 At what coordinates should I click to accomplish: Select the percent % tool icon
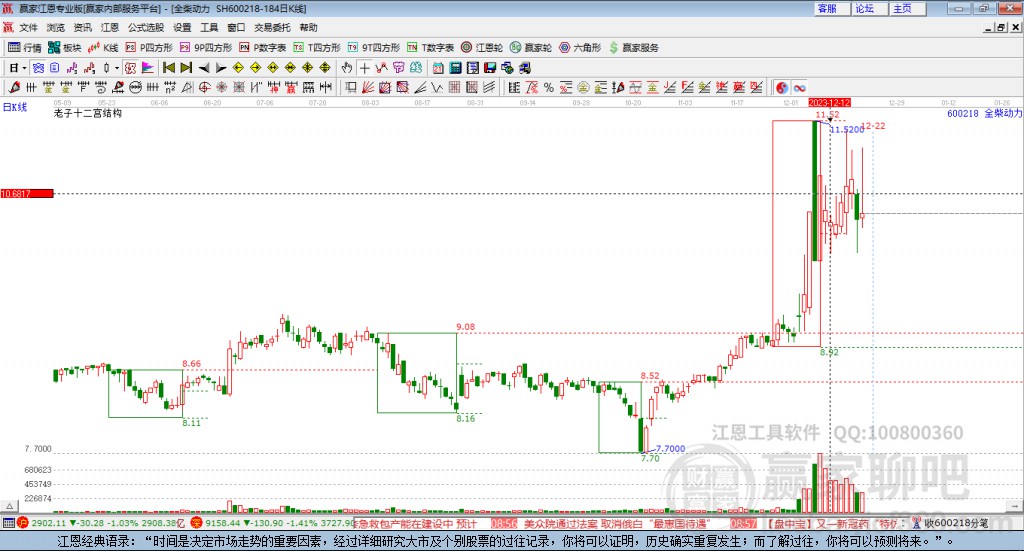click(549, 87)
